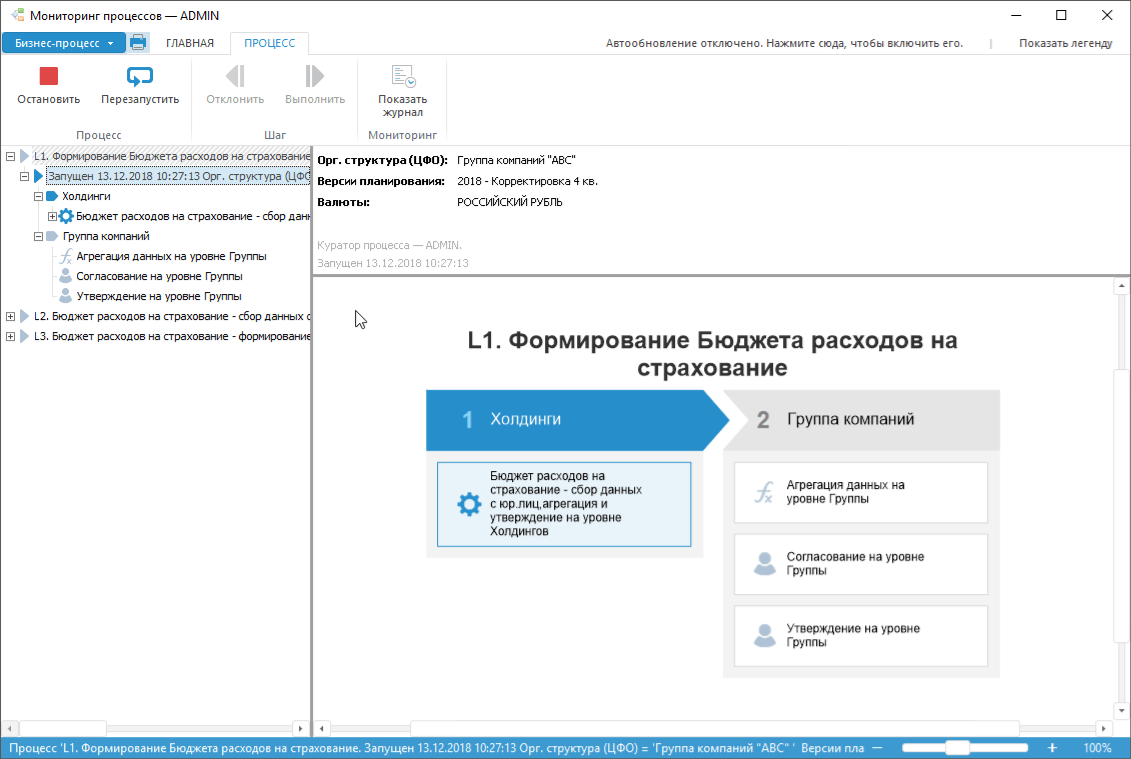
Task: Select the Aggregation fx step in the tree
Action: (x=170, y=256)
